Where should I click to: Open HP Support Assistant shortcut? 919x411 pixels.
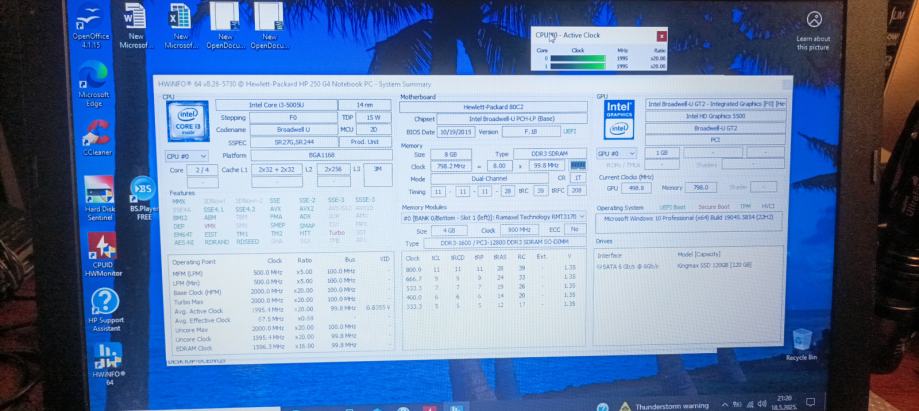[106, 311]
